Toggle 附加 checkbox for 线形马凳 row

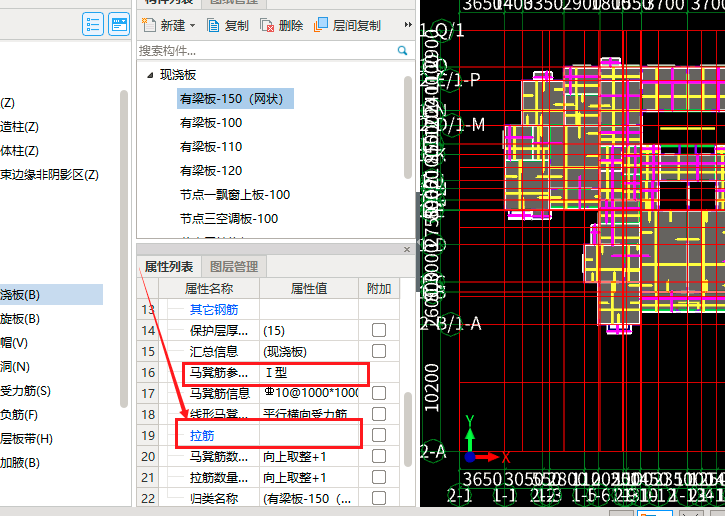(379, 414)
